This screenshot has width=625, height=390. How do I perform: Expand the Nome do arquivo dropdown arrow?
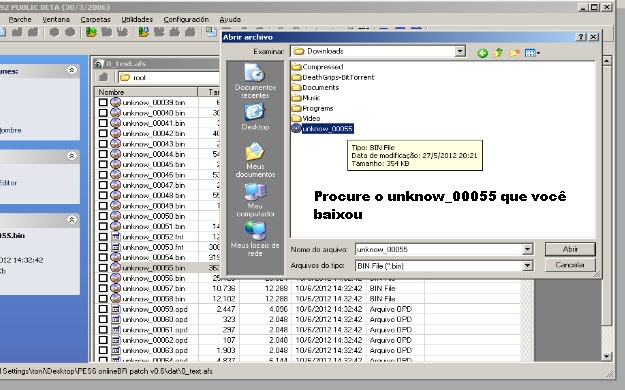coord(527,249)
